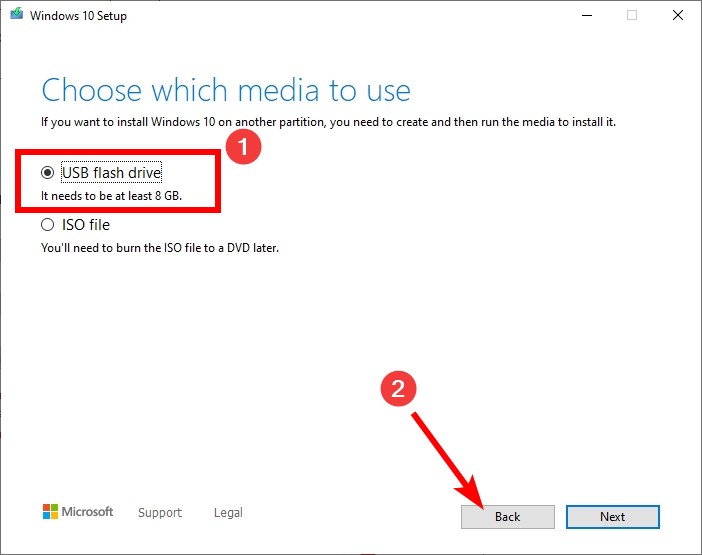Image resolution: width=702 pixels, height=555 pixels.
Task: Open the Legal link
Action: tap(228, 512)
